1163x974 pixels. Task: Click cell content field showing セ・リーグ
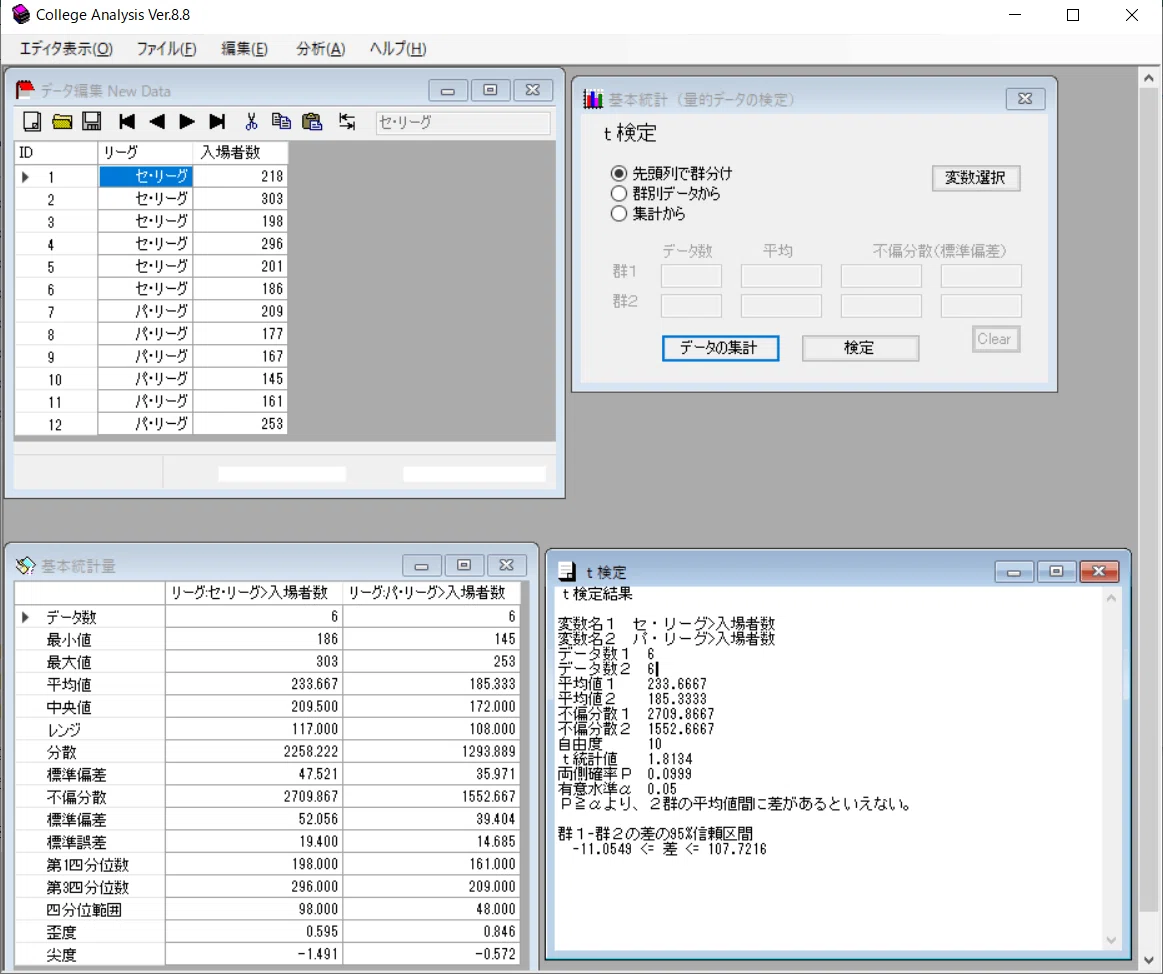tap(463, 122)
